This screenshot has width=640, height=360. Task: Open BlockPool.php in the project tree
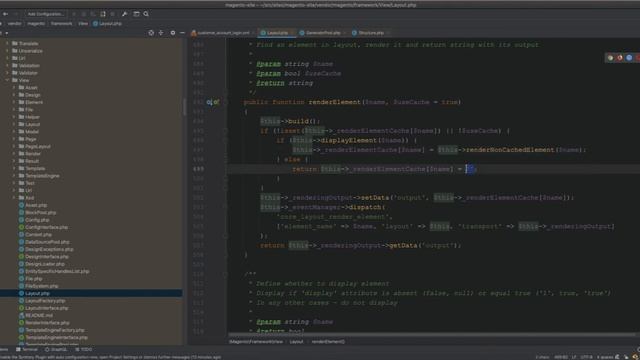(x=38, y=212)
